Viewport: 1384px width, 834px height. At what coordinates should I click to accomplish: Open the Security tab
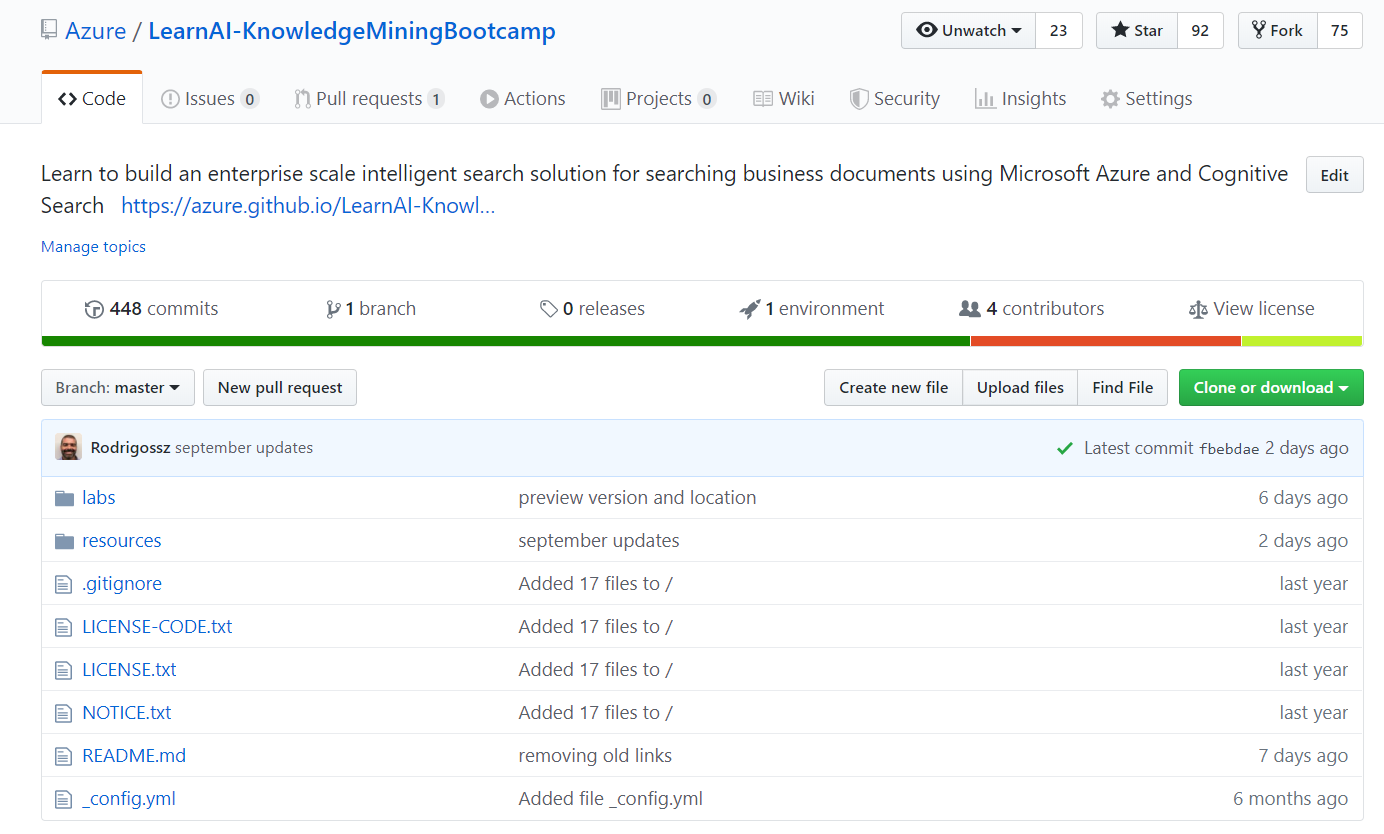point(894,99)
